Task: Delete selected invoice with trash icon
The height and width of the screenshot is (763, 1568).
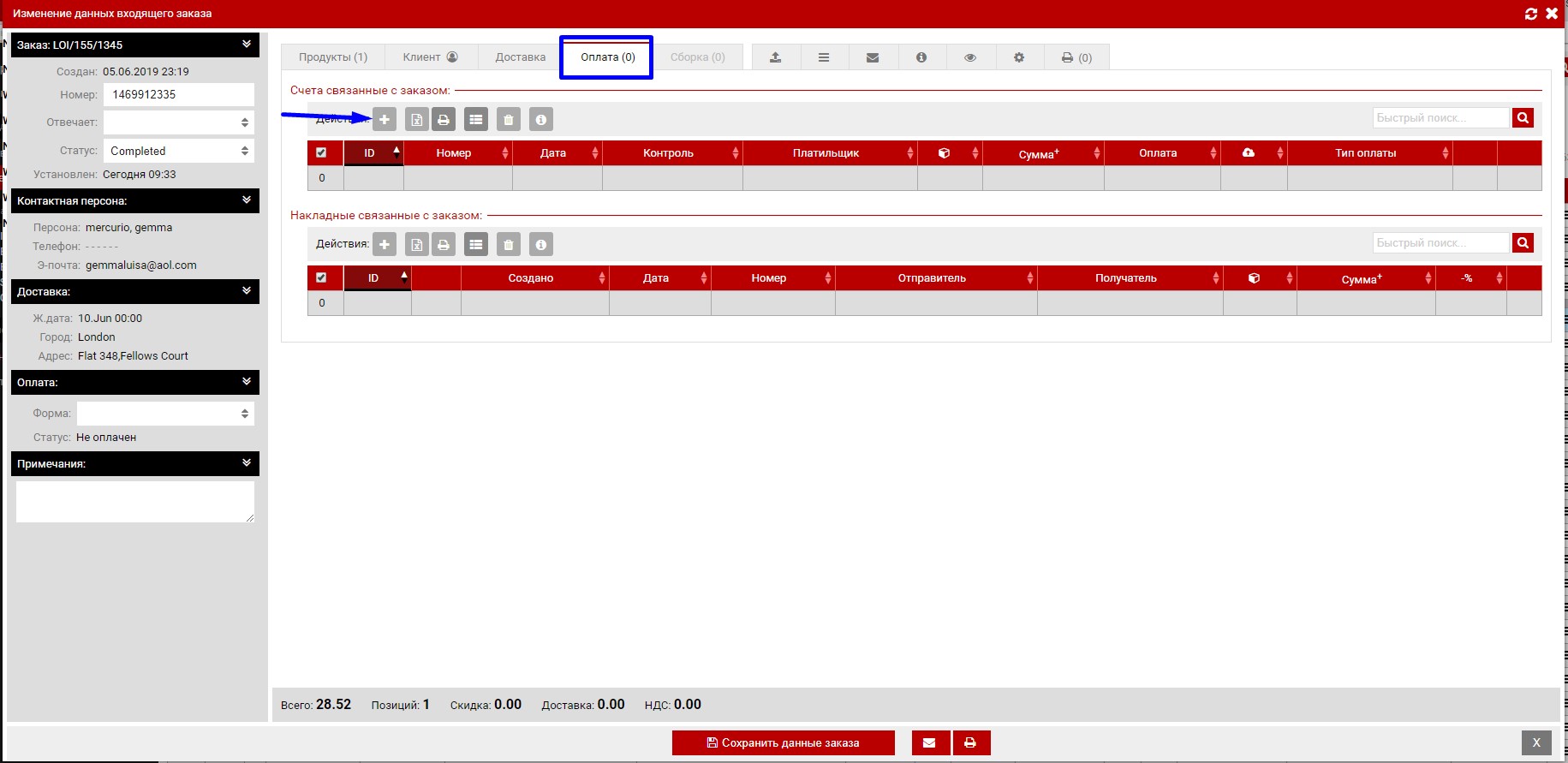Action: pos(509,120)
